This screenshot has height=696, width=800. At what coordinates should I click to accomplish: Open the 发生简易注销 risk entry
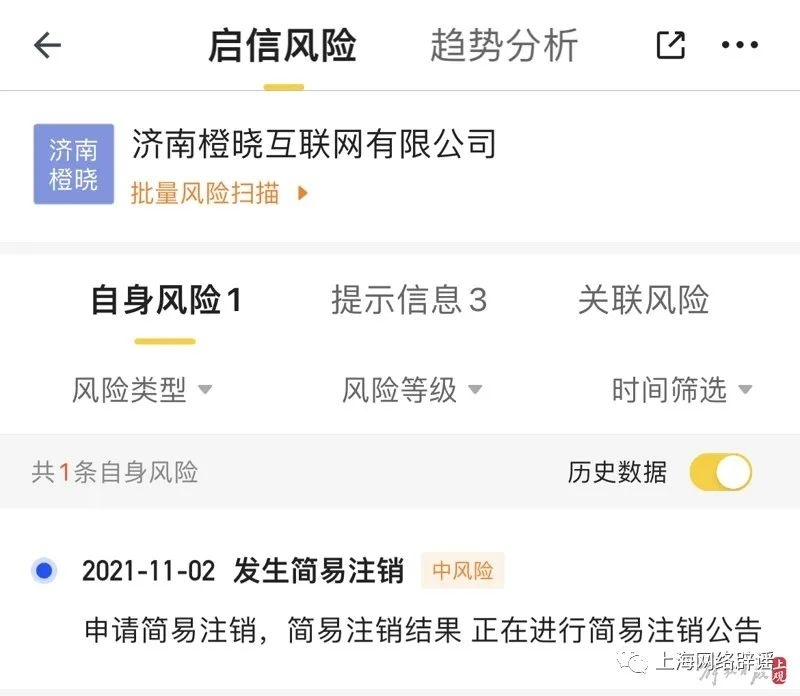point(318,571)
